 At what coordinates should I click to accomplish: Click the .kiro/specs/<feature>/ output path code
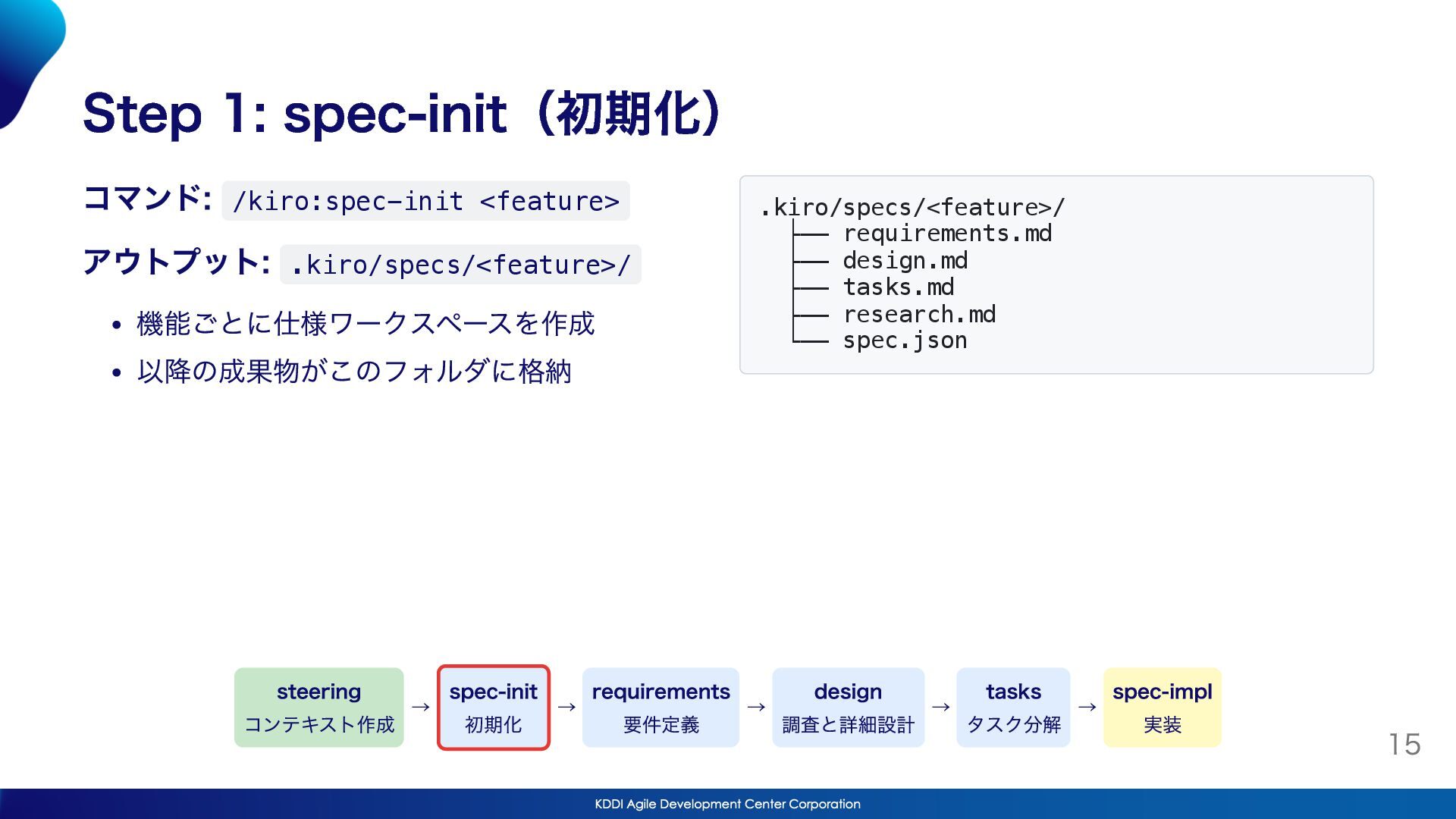[460, 265]
